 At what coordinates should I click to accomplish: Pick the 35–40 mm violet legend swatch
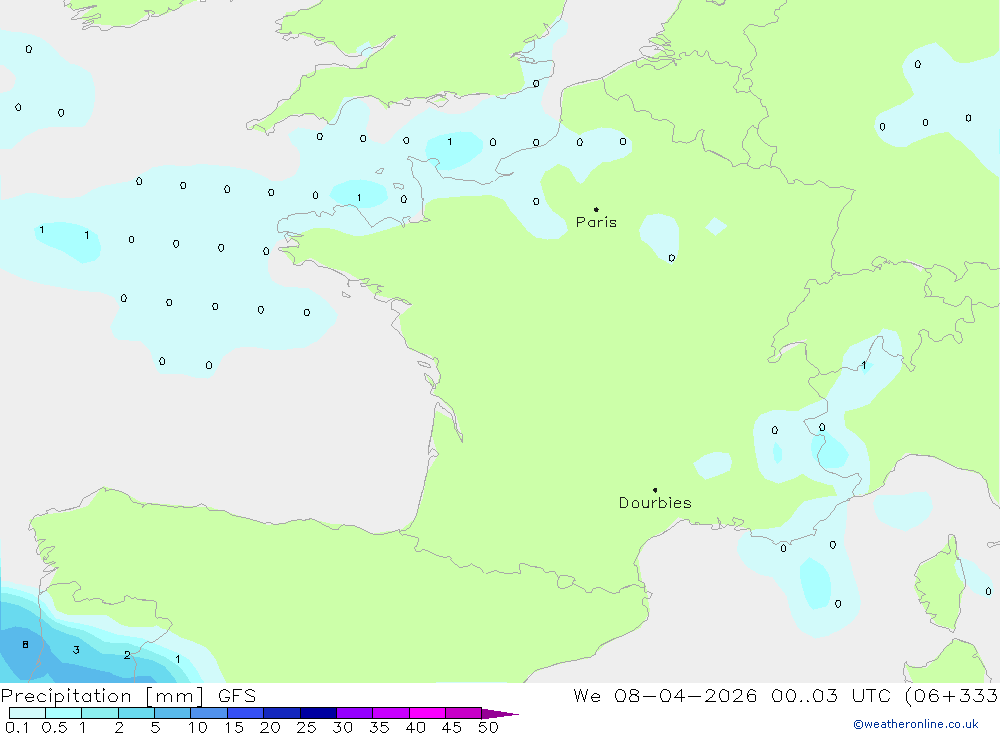coord(390,713)
